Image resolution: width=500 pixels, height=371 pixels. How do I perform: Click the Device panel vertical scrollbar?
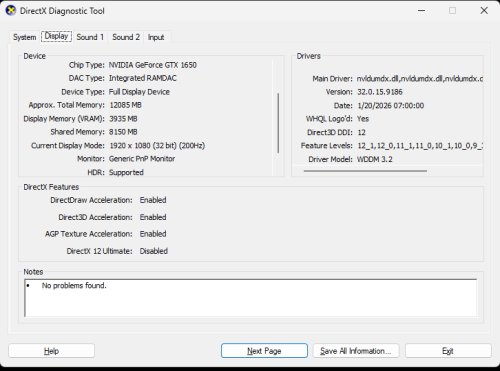tap(278, 123)
